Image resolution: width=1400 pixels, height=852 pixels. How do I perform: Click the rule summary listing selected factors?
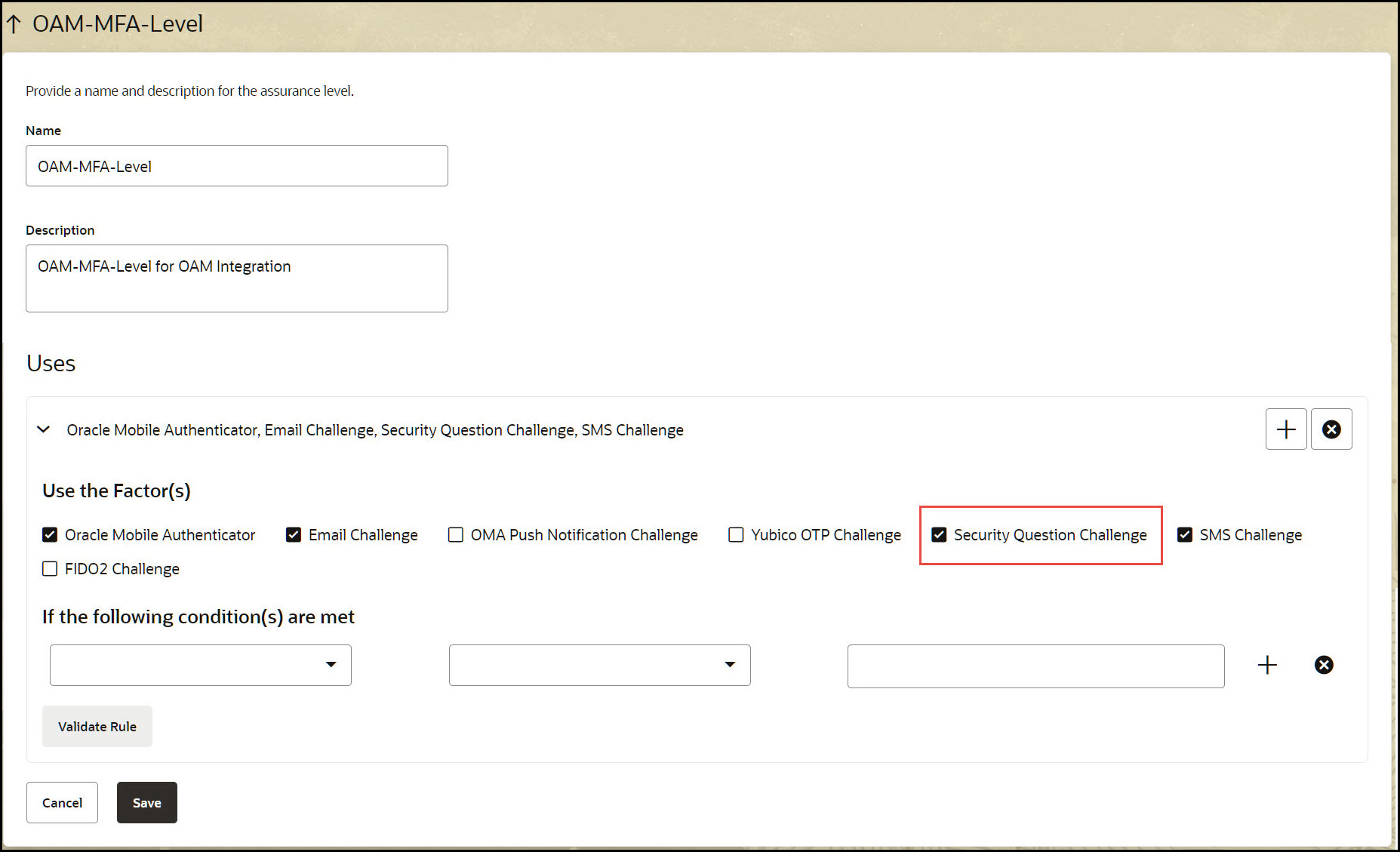(x=375, y=430)
